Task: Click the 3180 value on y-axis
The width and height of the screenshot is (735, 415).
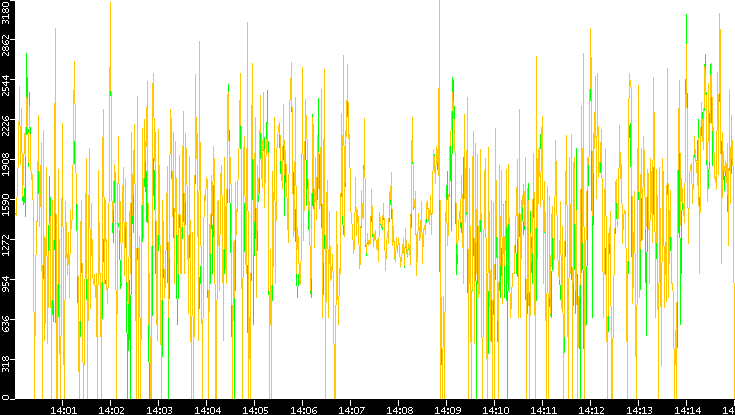Action: pyautogui.click(x=6, y=11)
